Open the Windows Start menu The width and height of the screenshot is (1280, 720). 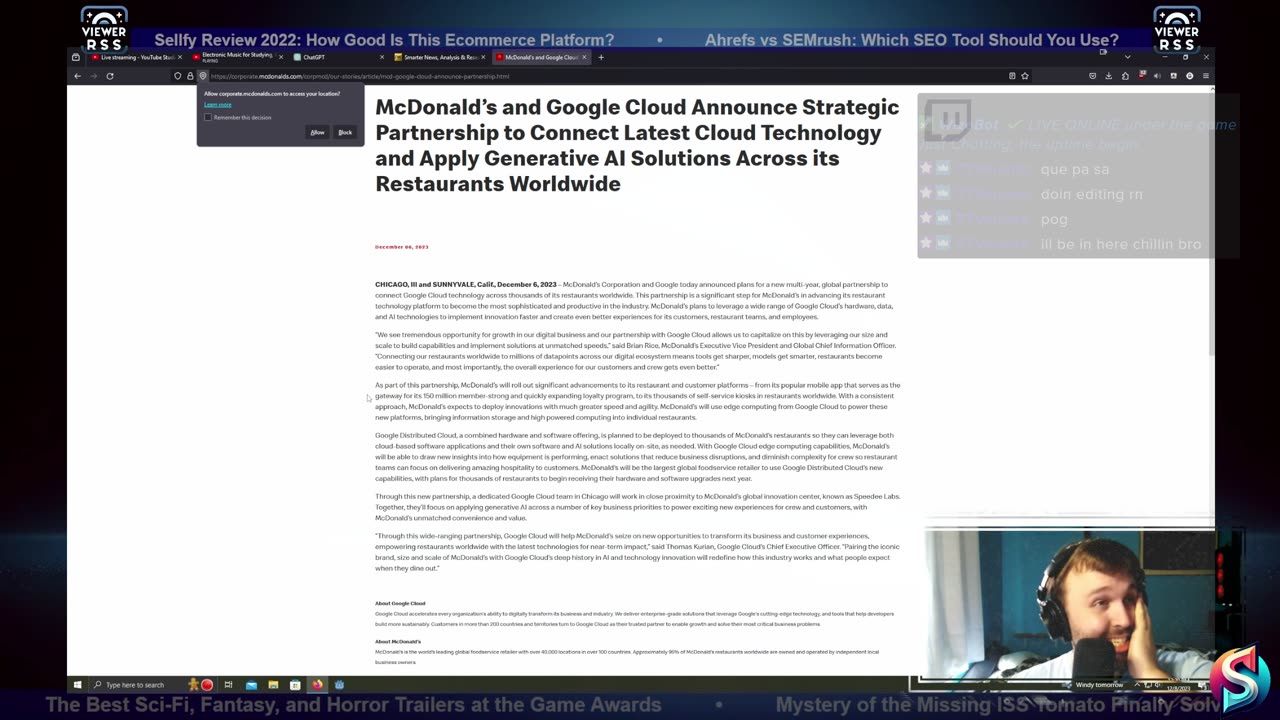[77, 685]
